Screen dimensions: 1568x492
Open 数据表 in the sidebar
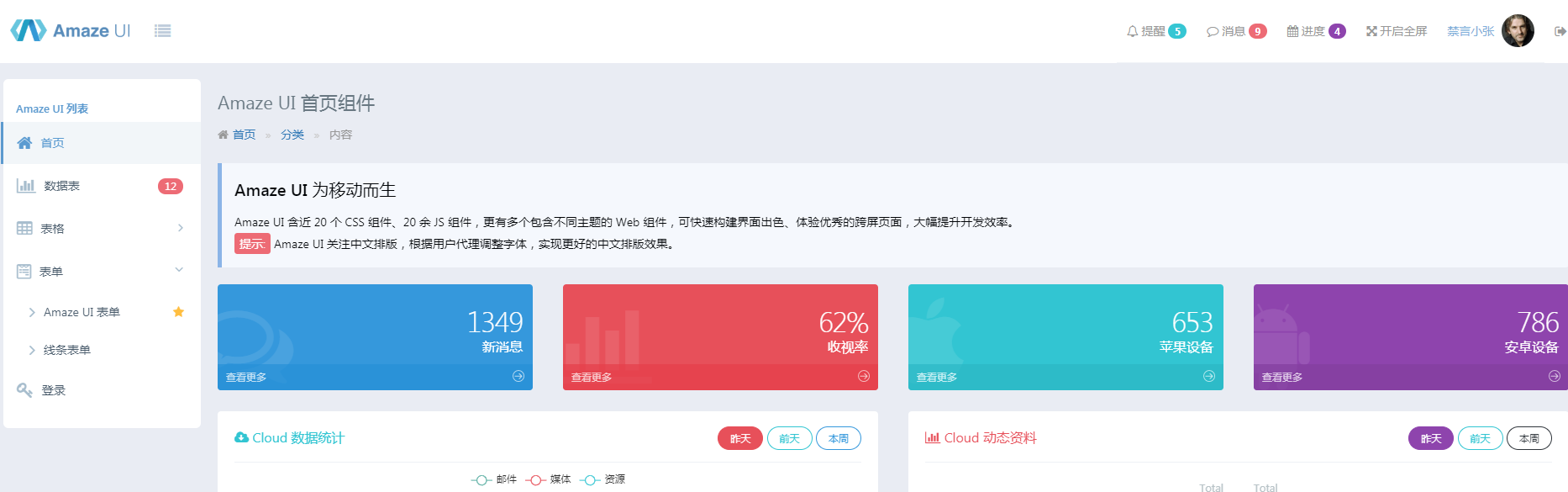[101, 186]
